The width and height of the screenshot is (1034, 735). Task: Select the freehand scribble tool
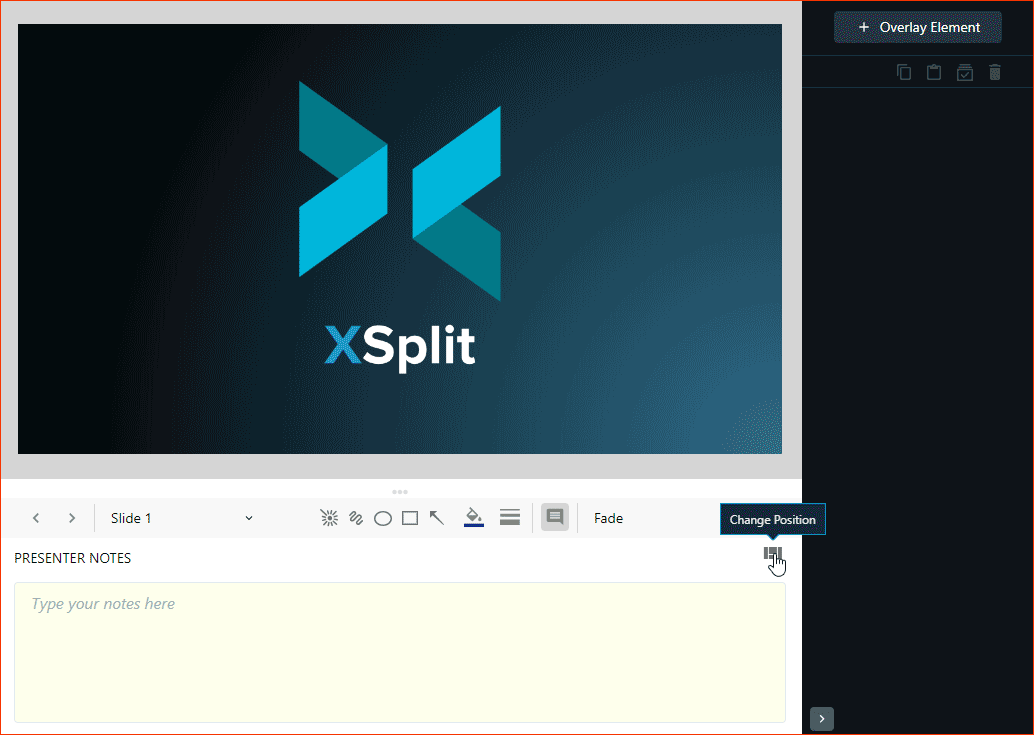pos(356,518)
